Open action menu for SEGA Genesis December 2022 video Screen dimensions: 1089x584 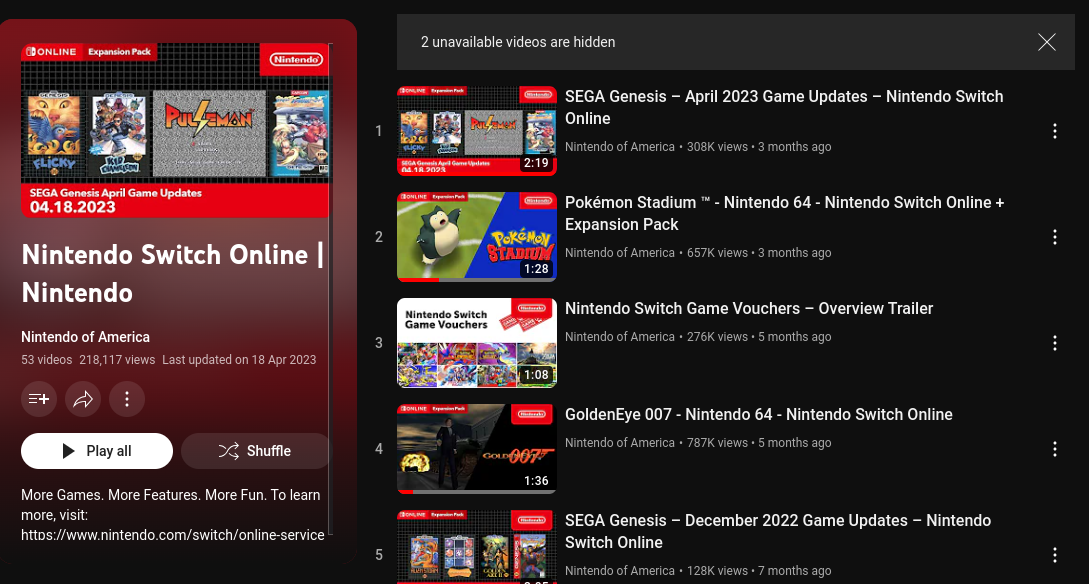click(x=1054, y=555)
